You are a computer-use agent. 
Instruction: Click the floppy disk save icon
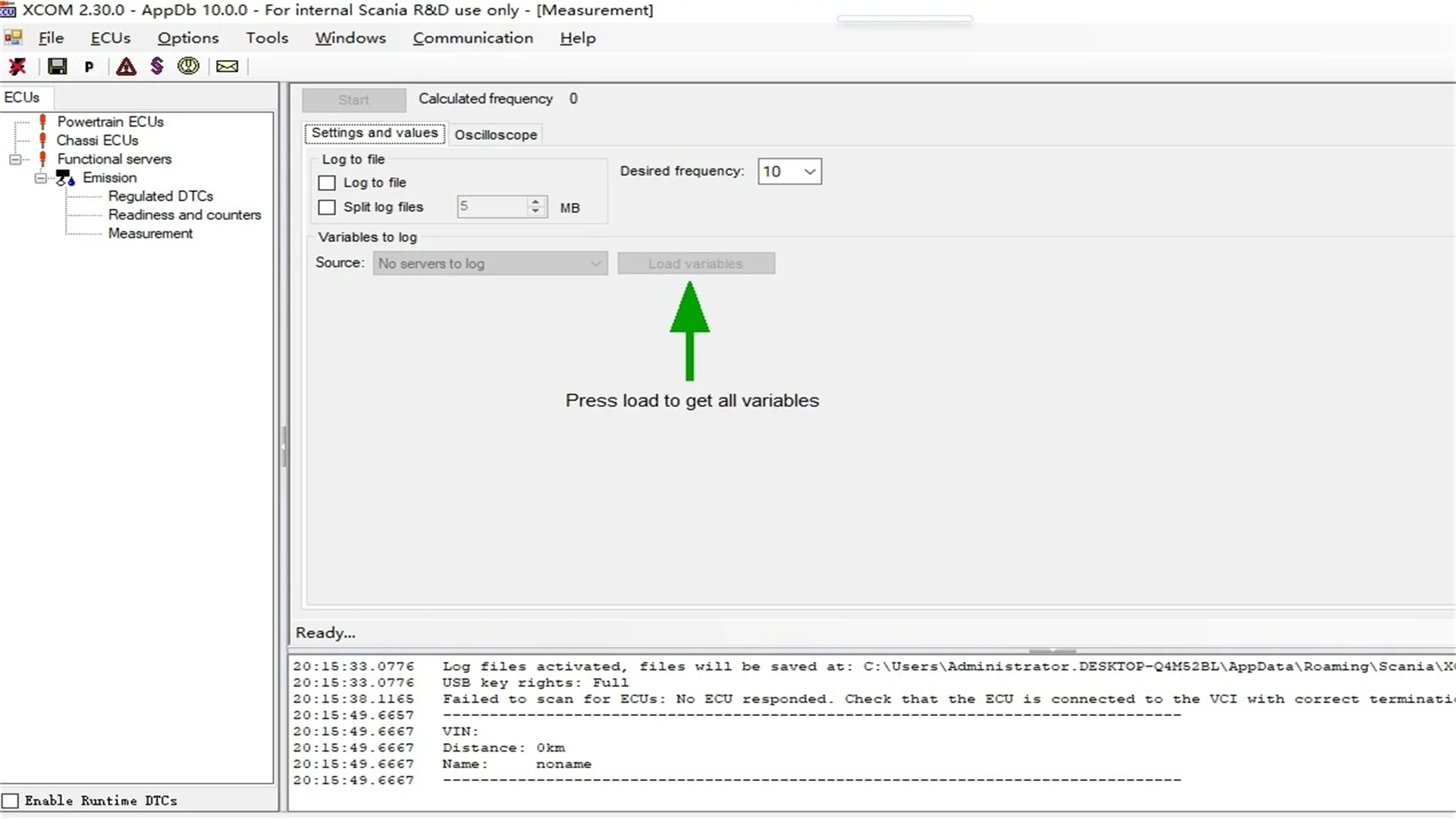tap(57, 67)
